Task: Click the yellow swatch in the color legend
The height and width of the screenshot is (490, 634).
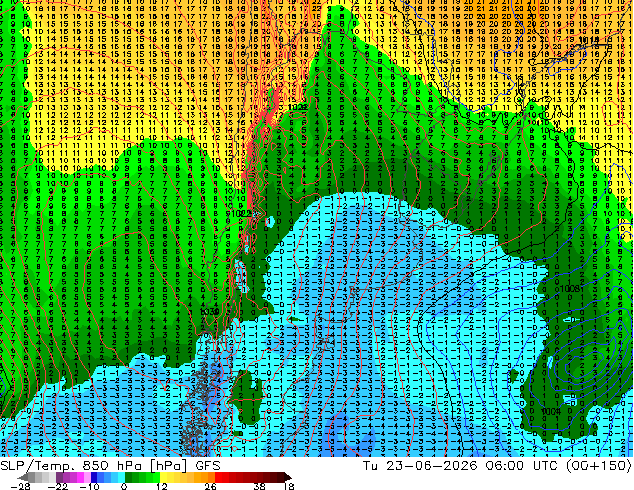Action: (163, 477)
